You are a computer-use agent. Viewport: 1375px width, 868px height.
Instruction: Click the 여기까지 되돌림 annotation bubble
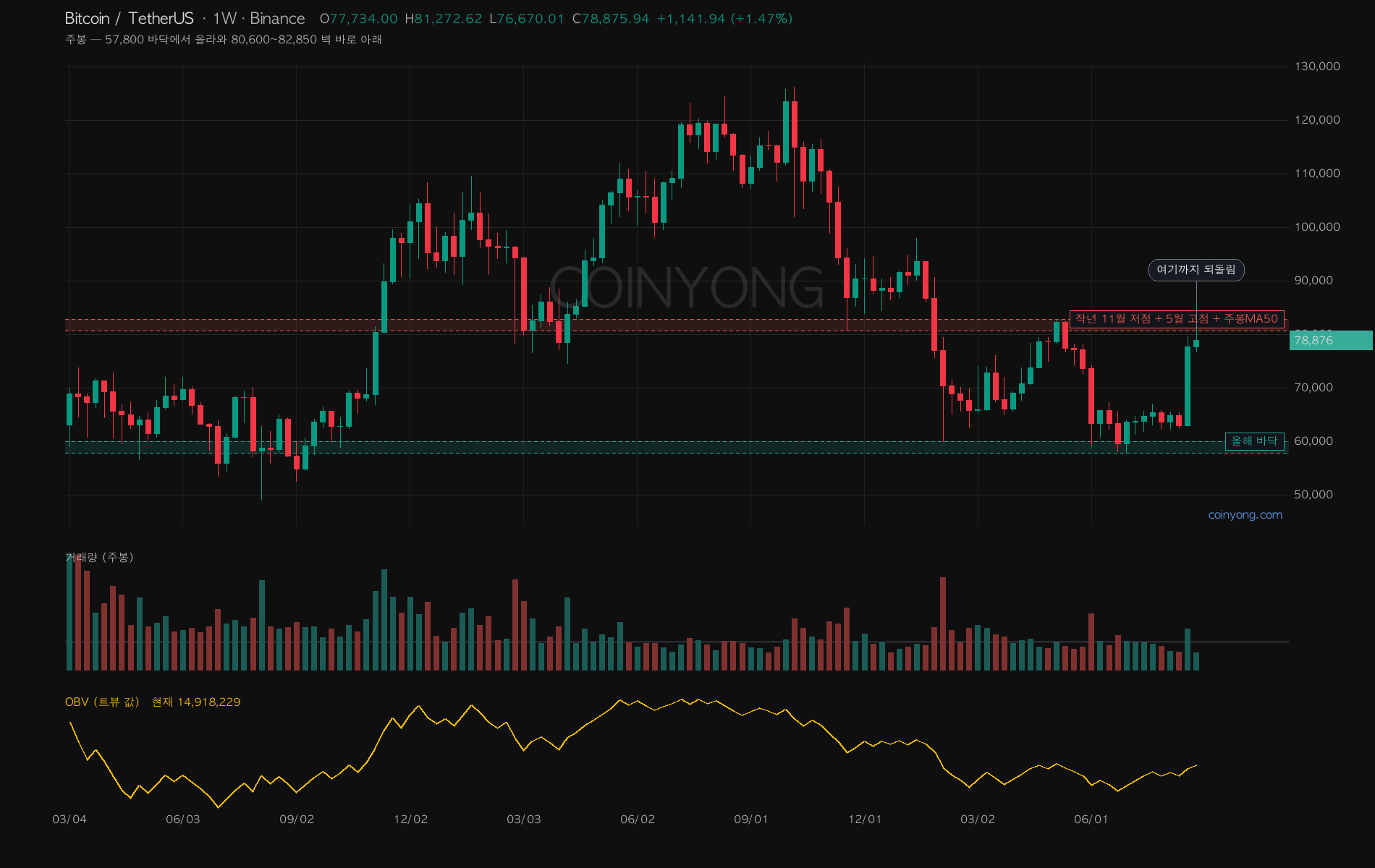1196,270
